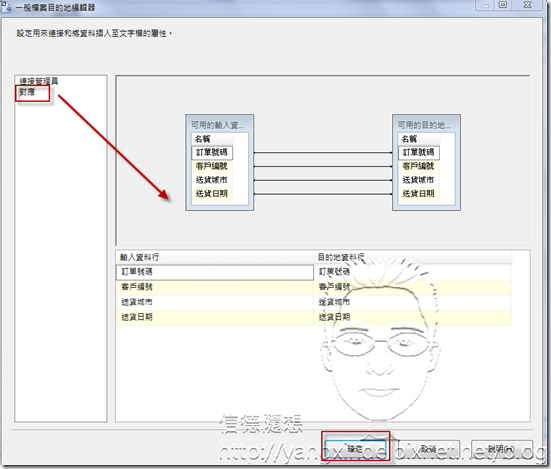This screenshot has height=469, width=551.
Task: Open 訂單號碼 cell in input column grid
Action: coord(215,272)
